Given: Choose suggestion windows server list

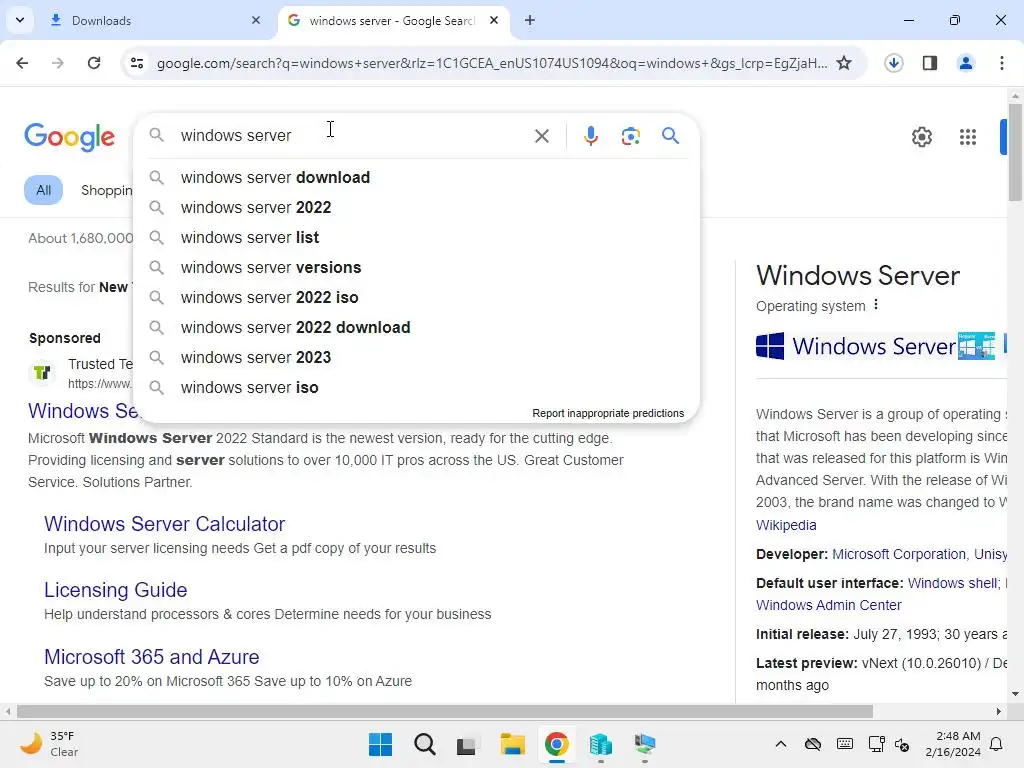Looking at the screenshot, I should pyautogui.click(x=417, y=238).
